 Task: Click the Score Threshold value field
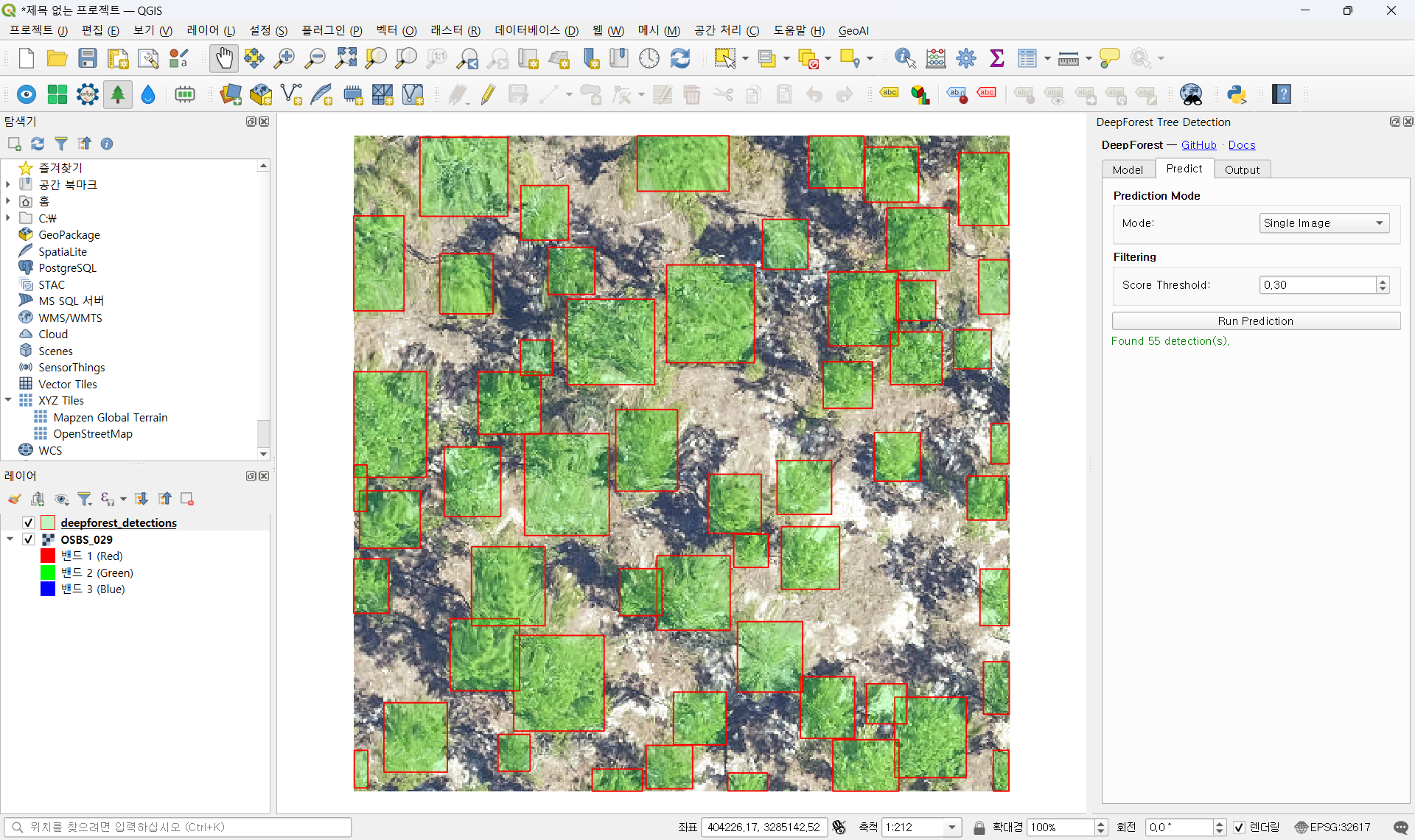1316,285
